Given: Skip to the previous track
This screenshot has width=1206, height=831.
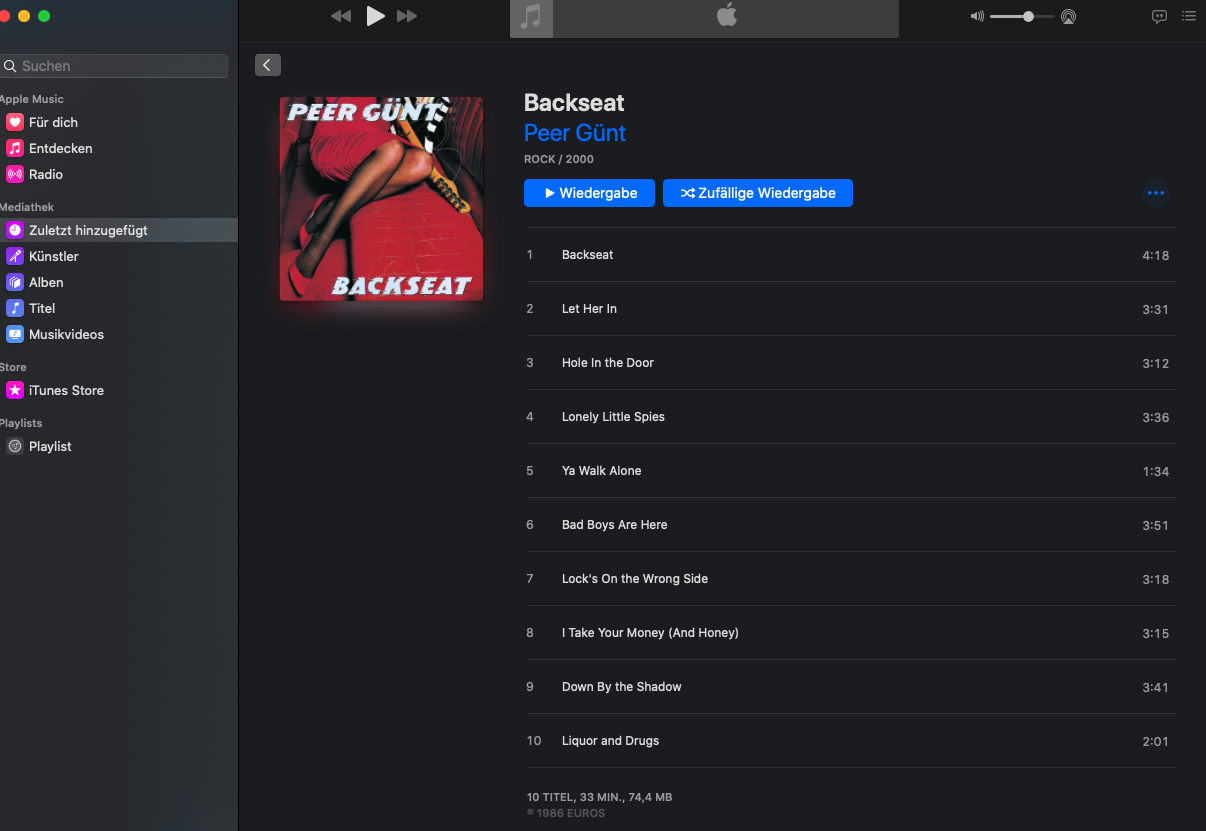Looking at the screenshot, I should coord(341,16).
